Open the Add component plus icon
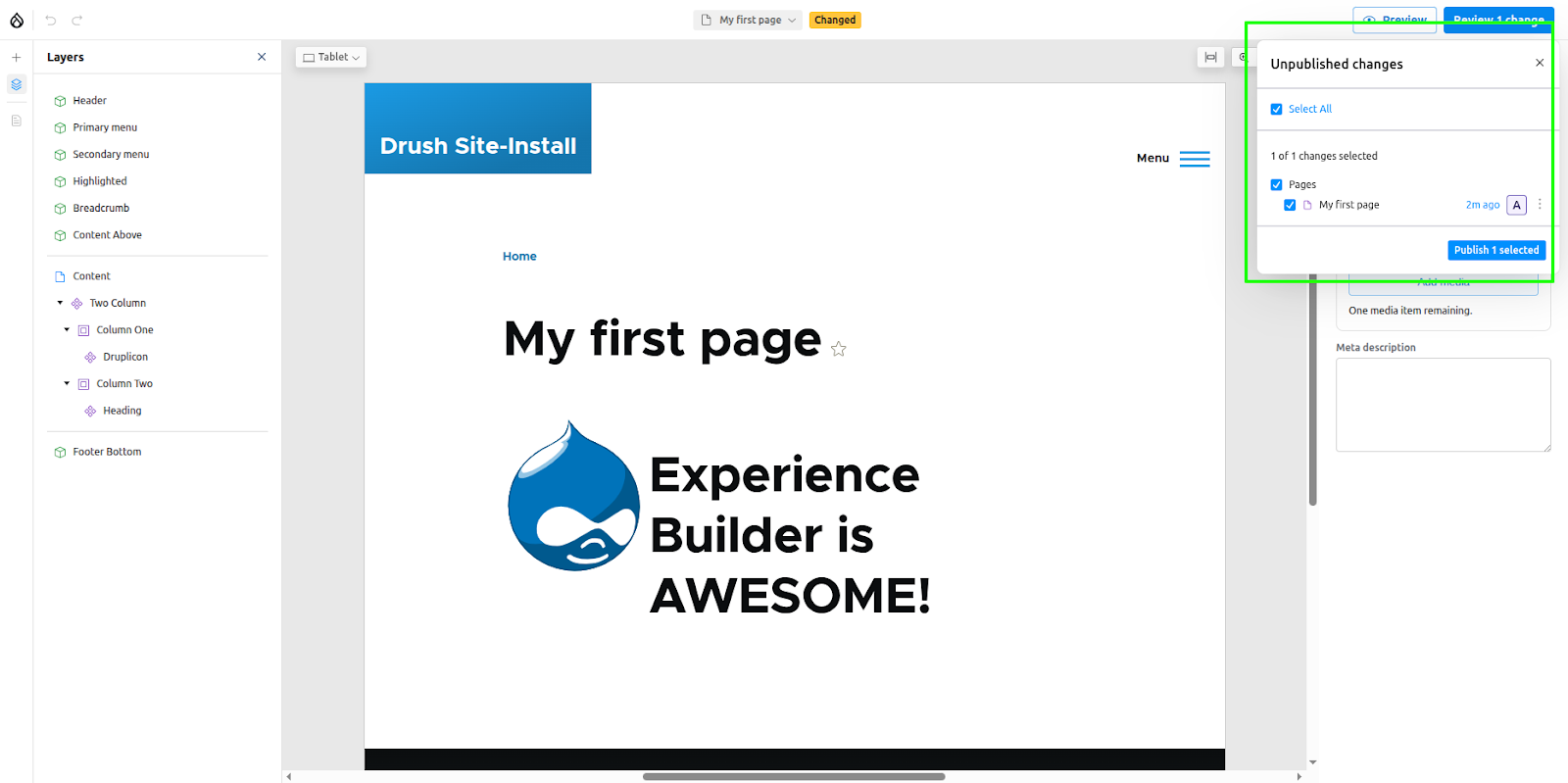This screenshot has height=783, width=1568. click(17, 58)
